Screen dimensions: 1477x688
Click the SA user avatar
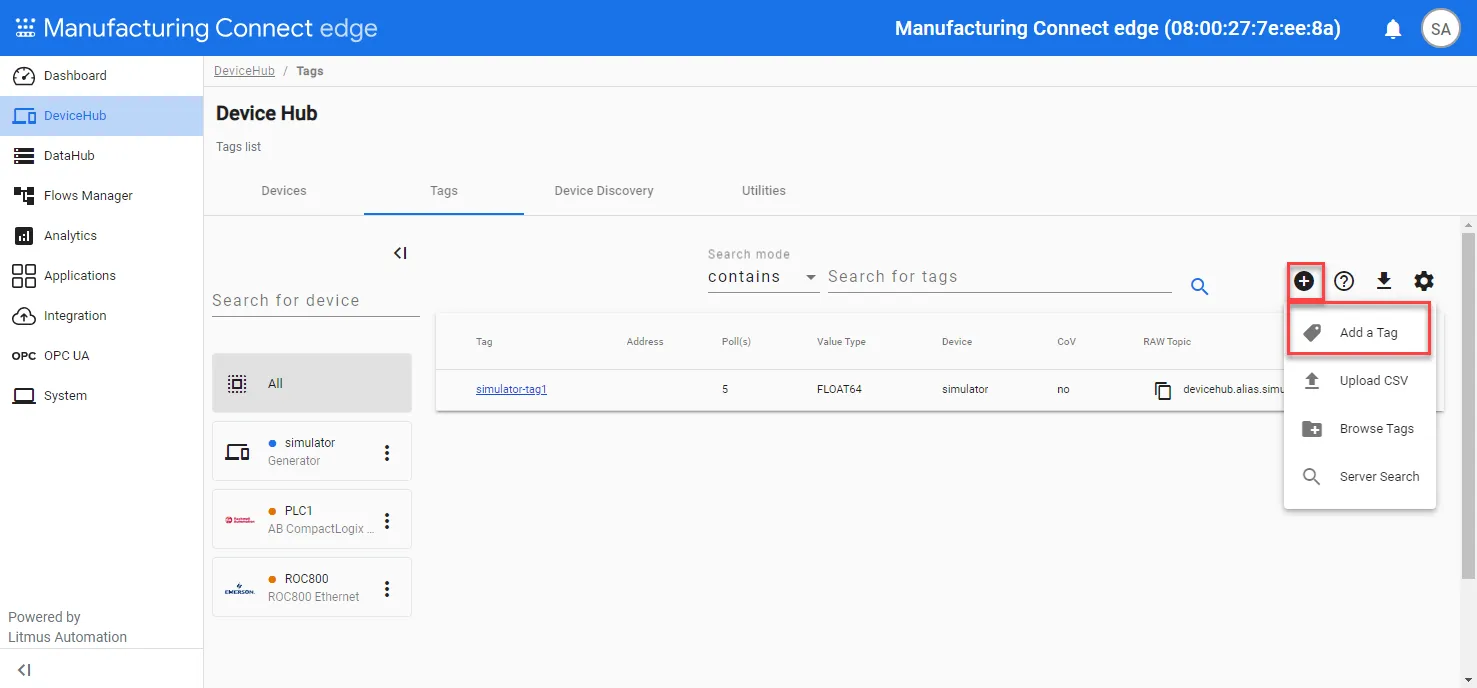(x=1441, y=29)
